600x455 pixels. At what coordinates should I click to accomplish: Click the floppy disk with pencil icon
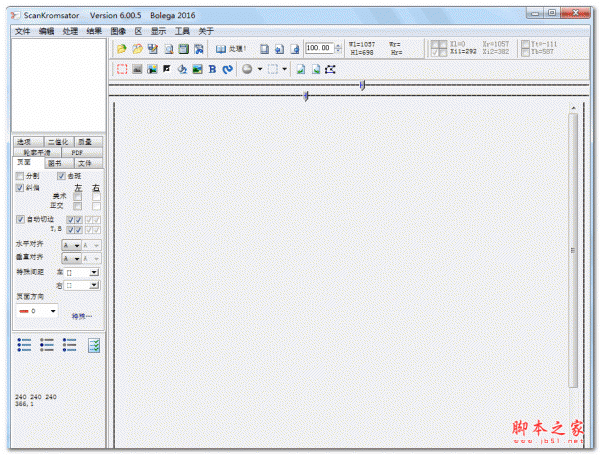pyautogui.click(x=153, y=49)
